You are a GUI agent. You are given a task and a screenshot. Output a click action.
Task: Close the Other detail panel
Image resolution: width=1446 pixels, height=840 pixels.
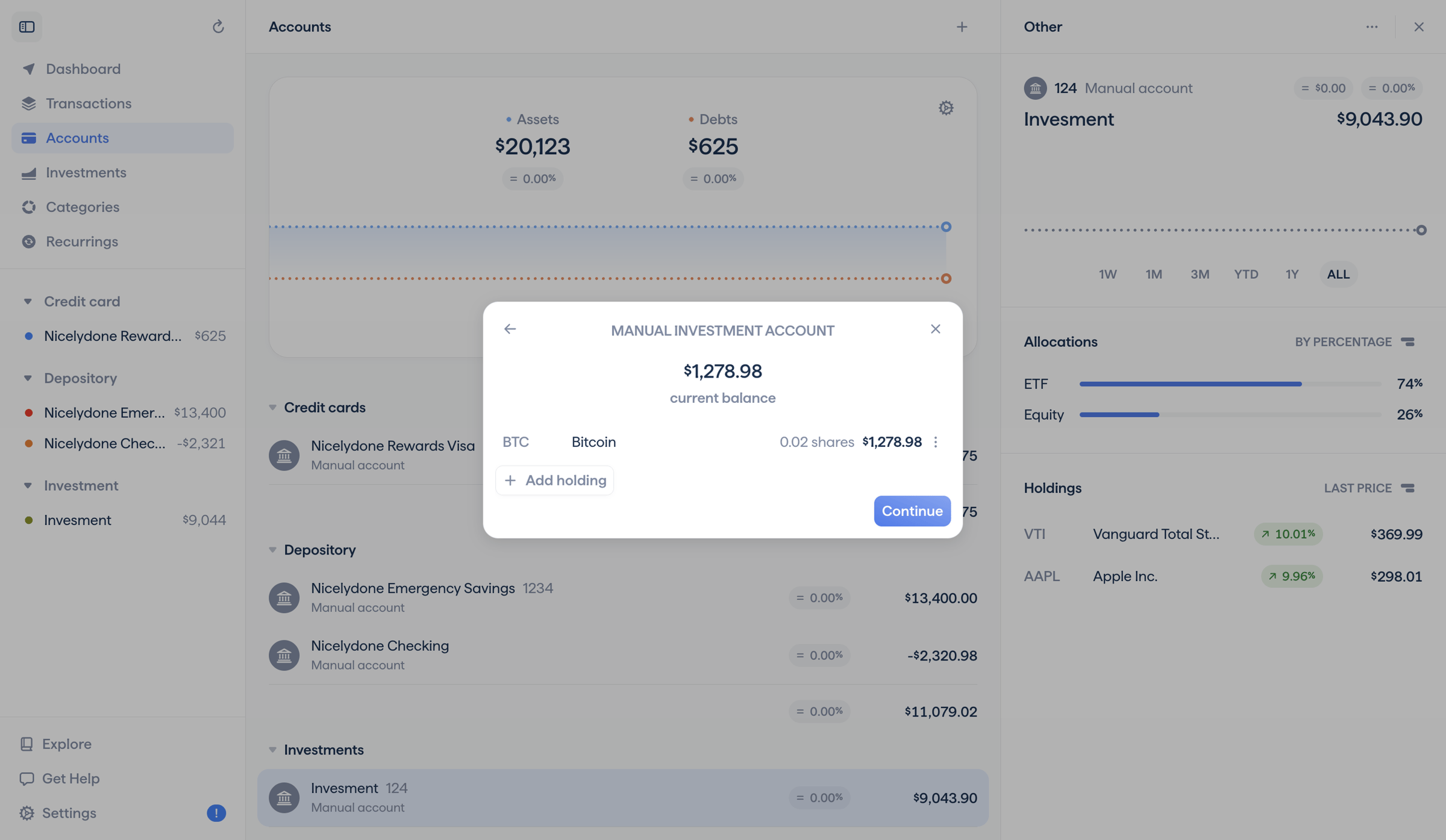(1419, 26)
